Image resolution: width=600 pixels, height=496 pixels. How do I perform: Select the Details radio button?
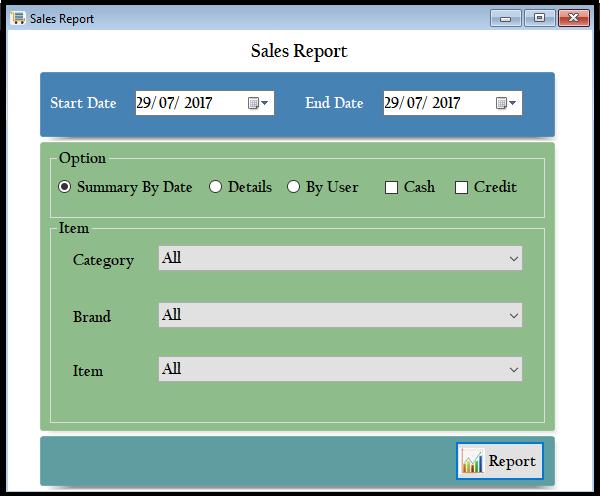tap(216, 187)
